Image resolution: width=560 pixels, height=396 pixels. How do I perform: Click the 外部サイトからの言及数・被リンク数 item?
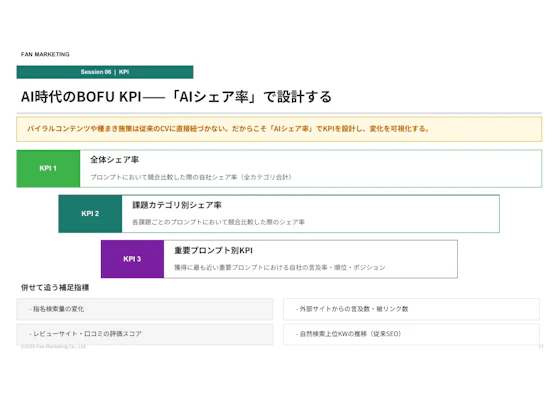tap(411, 309)
